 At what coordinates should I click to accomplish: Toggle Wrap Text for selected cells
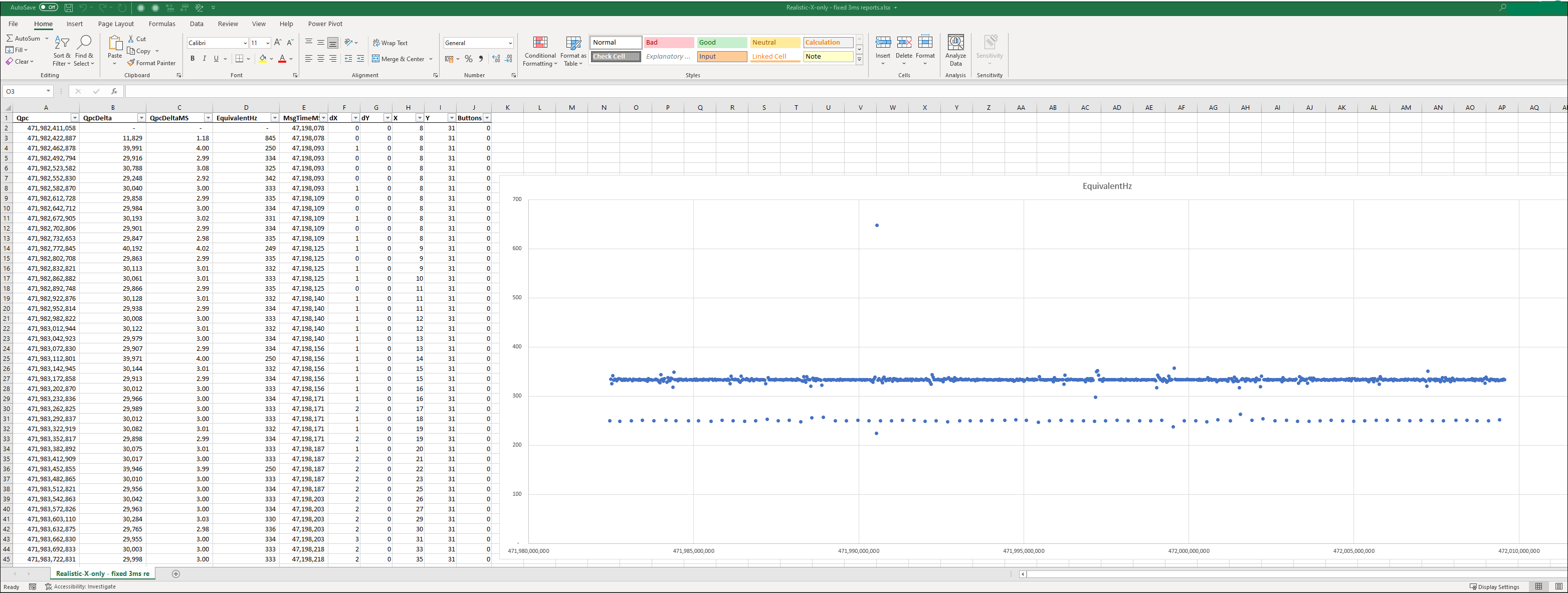point(389,43)
